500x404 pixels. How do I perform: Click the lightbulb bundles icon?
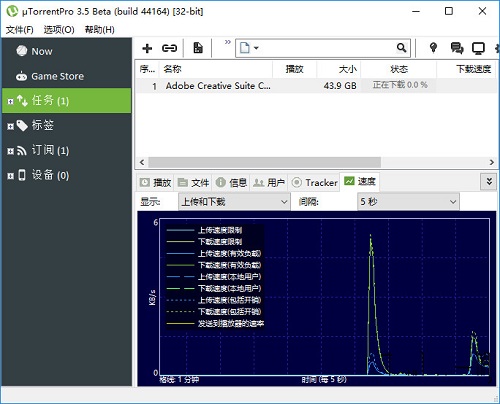pos(433,48)
